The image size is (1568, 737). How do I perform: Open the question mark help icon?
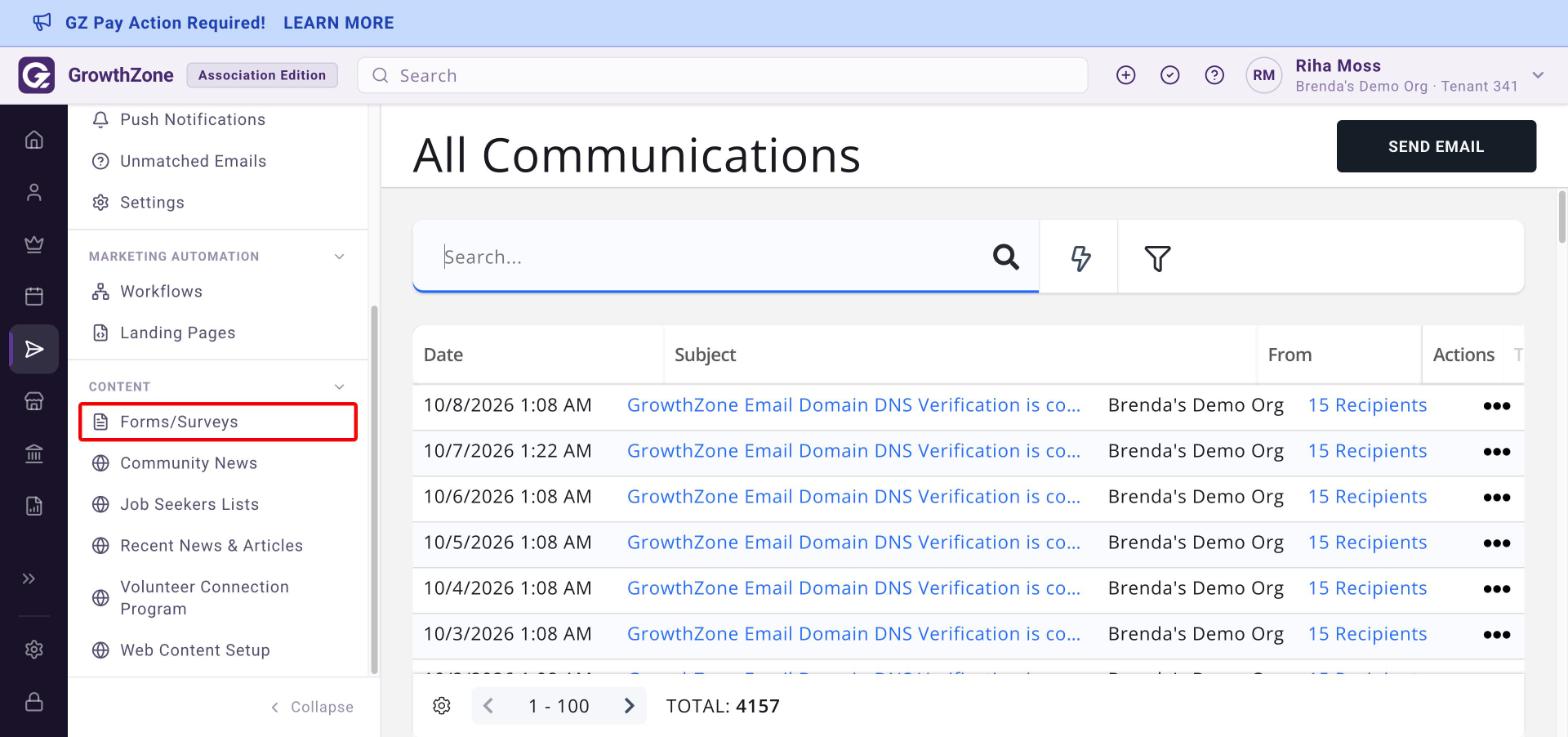click(x=1214, y=75)
